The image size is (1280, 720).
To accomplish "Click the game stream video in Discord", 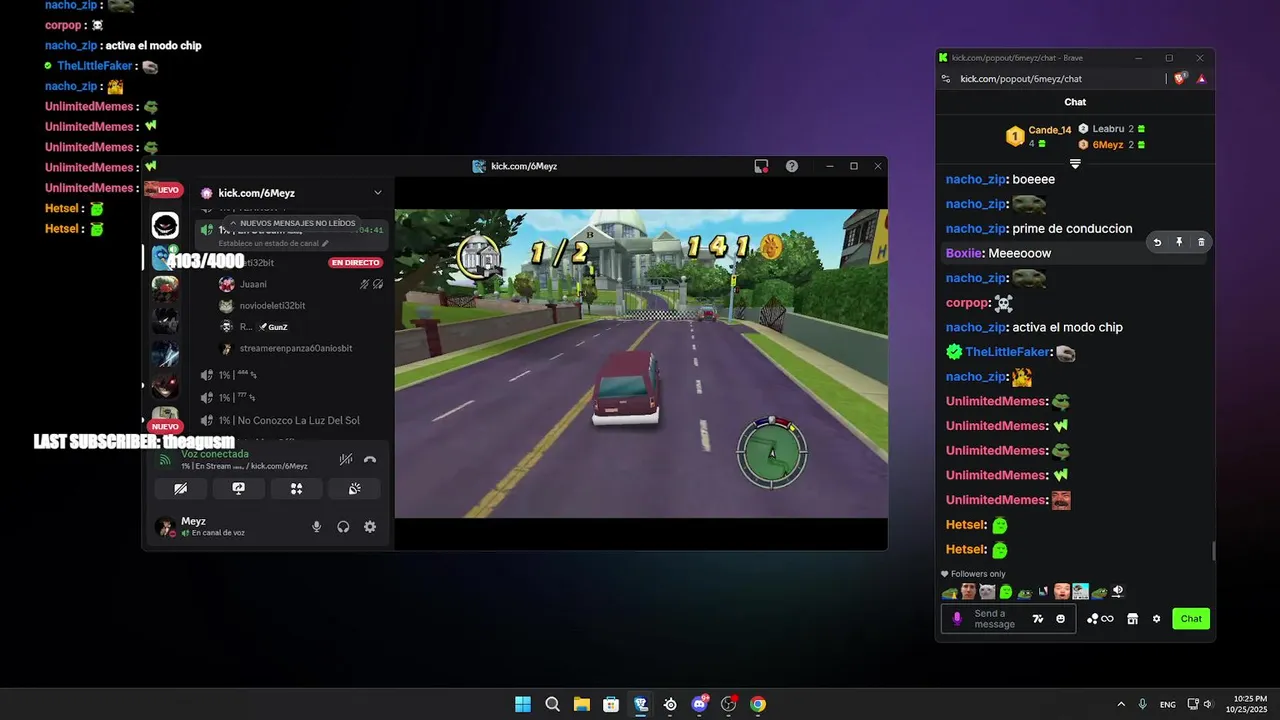I will coord(641,363).
